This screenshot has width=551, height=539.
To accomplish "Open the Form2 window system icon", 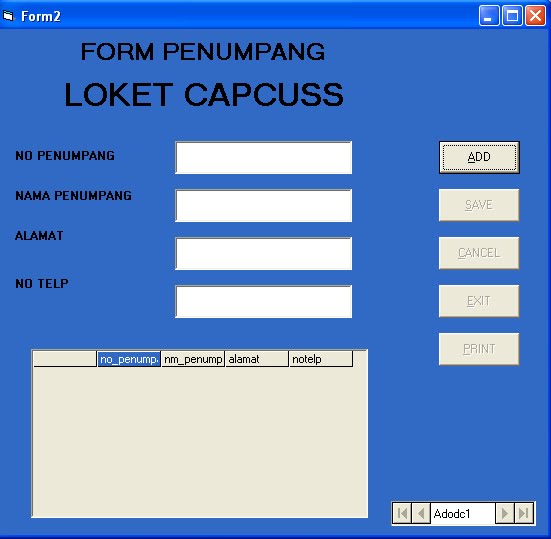I will [x=8, y=16].
